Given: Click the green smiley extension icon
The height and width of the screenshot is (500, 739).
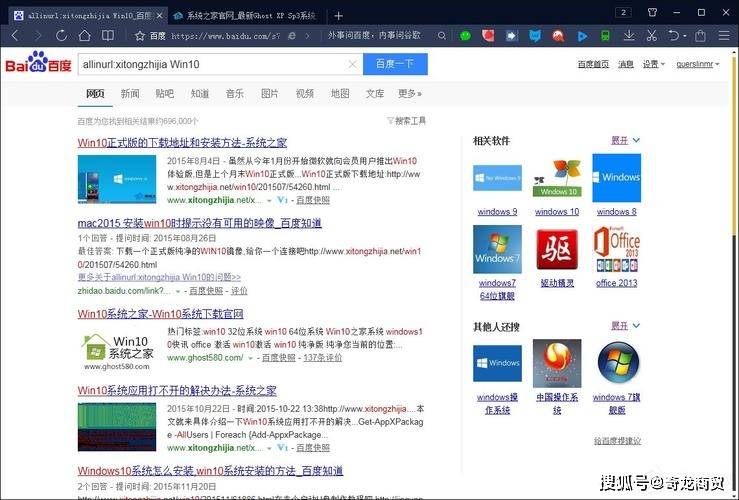Looking at the screenshot, I should [x=465, y=36].
